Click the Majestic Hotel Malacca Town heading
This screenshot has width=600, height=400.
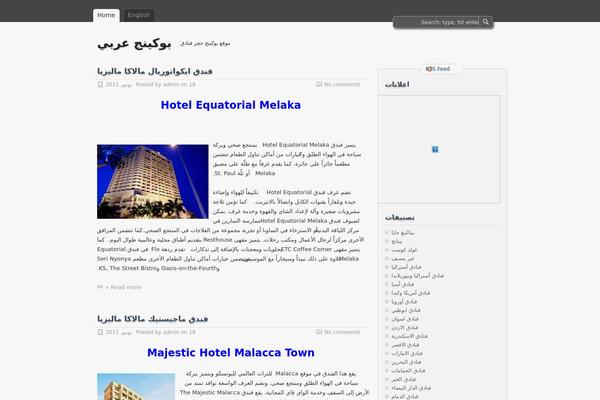coord(231,353)
